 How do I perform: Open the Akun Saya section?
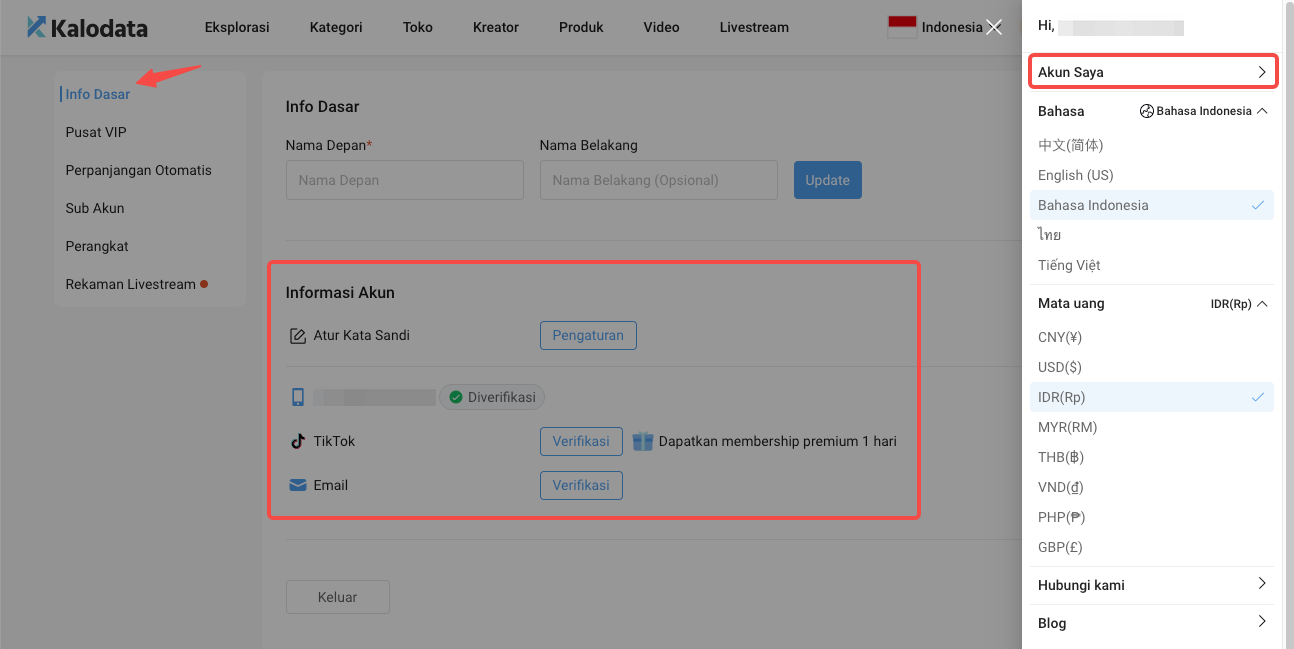click(1152, 71)
